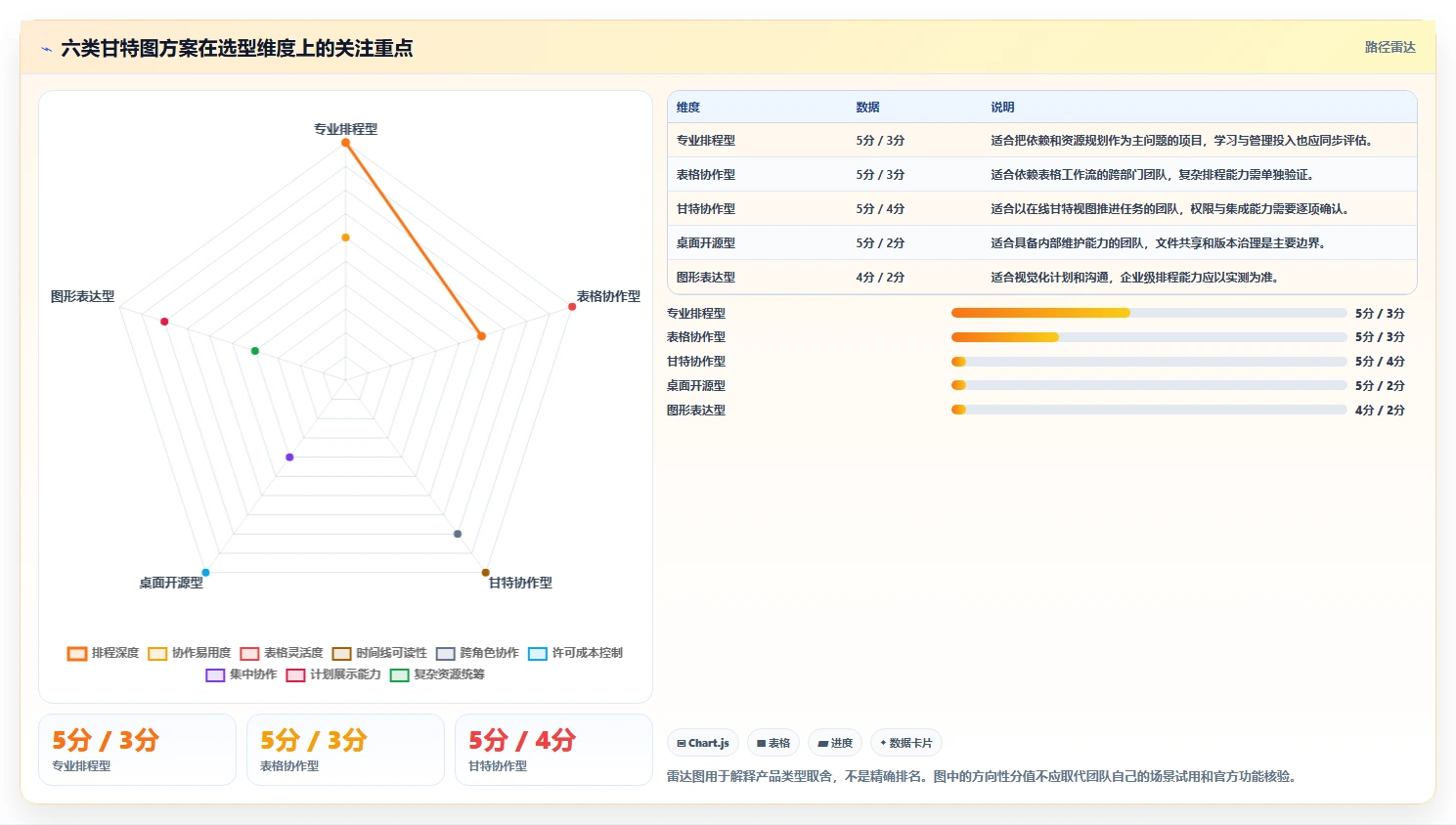Image resolution: width=1456 pixels, height=825 pixels.
Task: Click the 桌面开源型 radar axis label
Action: coord(171,583)
